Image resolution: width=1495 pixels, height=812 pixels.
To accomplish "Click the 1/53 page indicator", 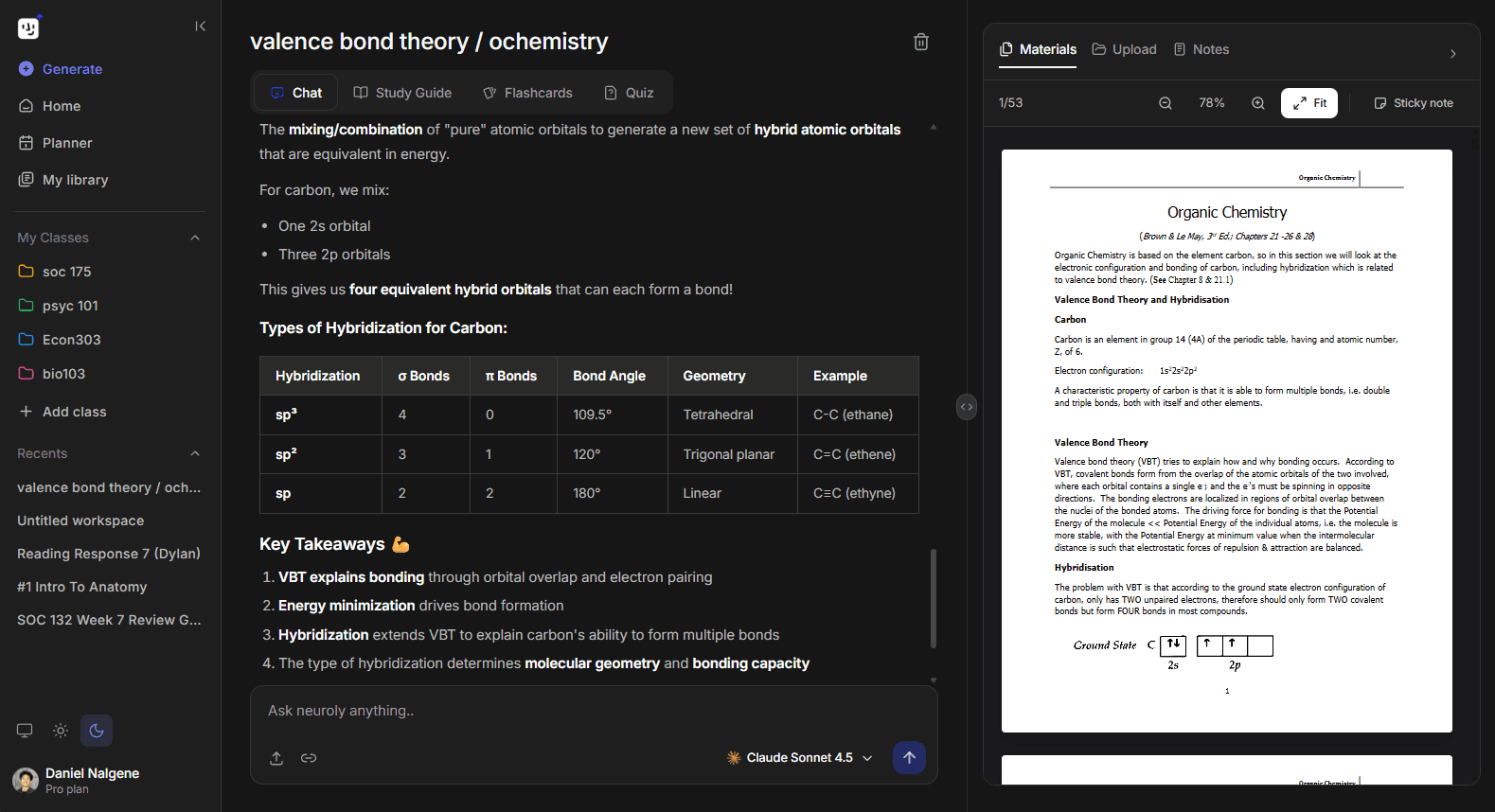I will point(1011,103).
